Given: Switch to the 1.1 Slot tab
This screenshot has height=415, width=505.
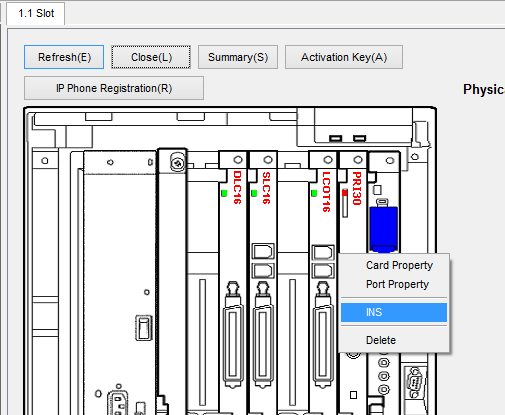Looking at the screenshot, I should 36,13.
